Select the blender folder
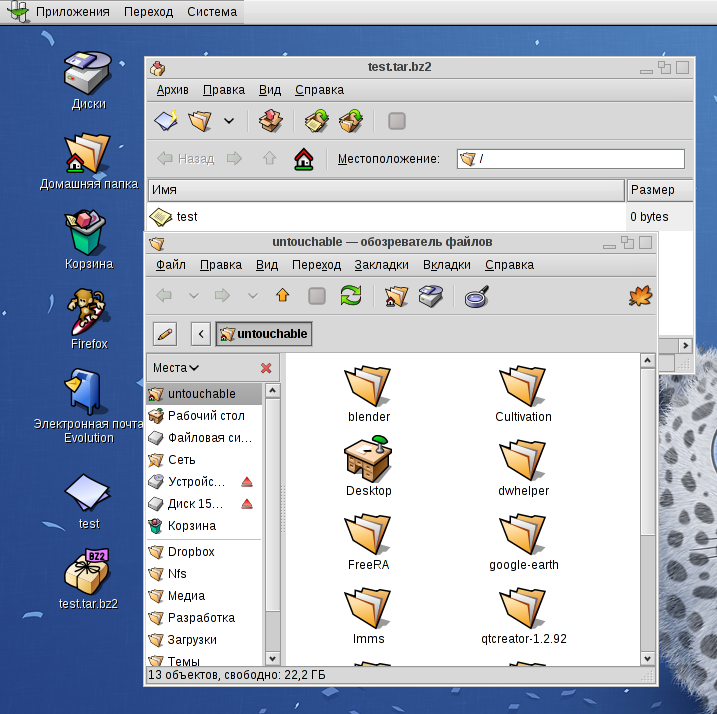Image resolution: width=717 pixels, height=714 pixels. (x=368, y=393)
